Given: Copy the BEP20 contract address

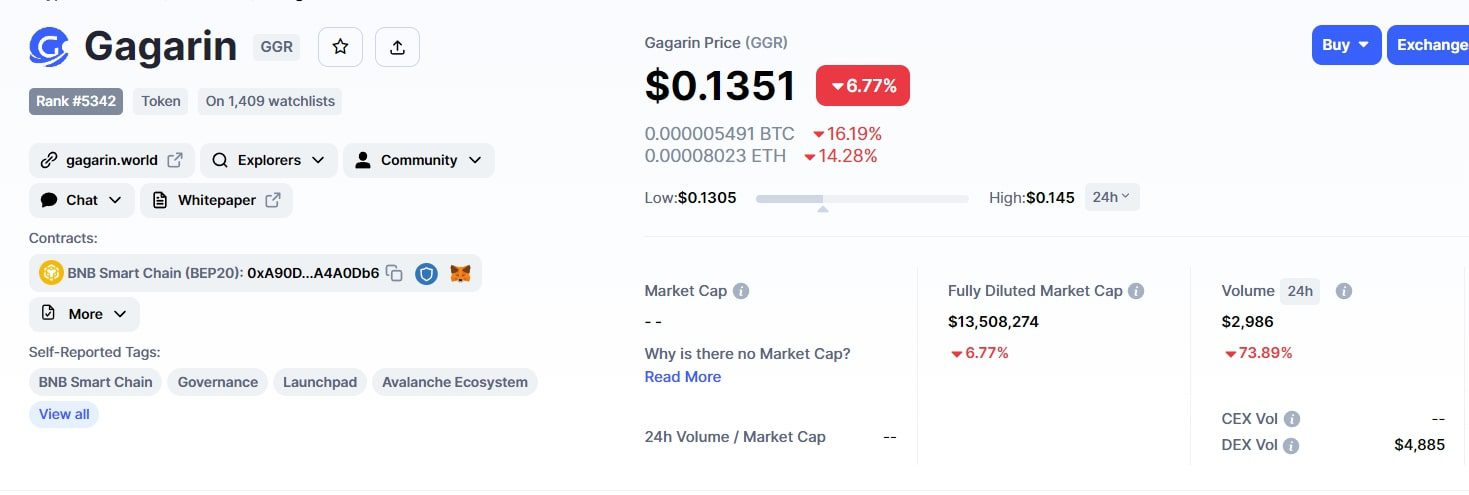Looking at the screenshot, I should (x=395, y=273).
